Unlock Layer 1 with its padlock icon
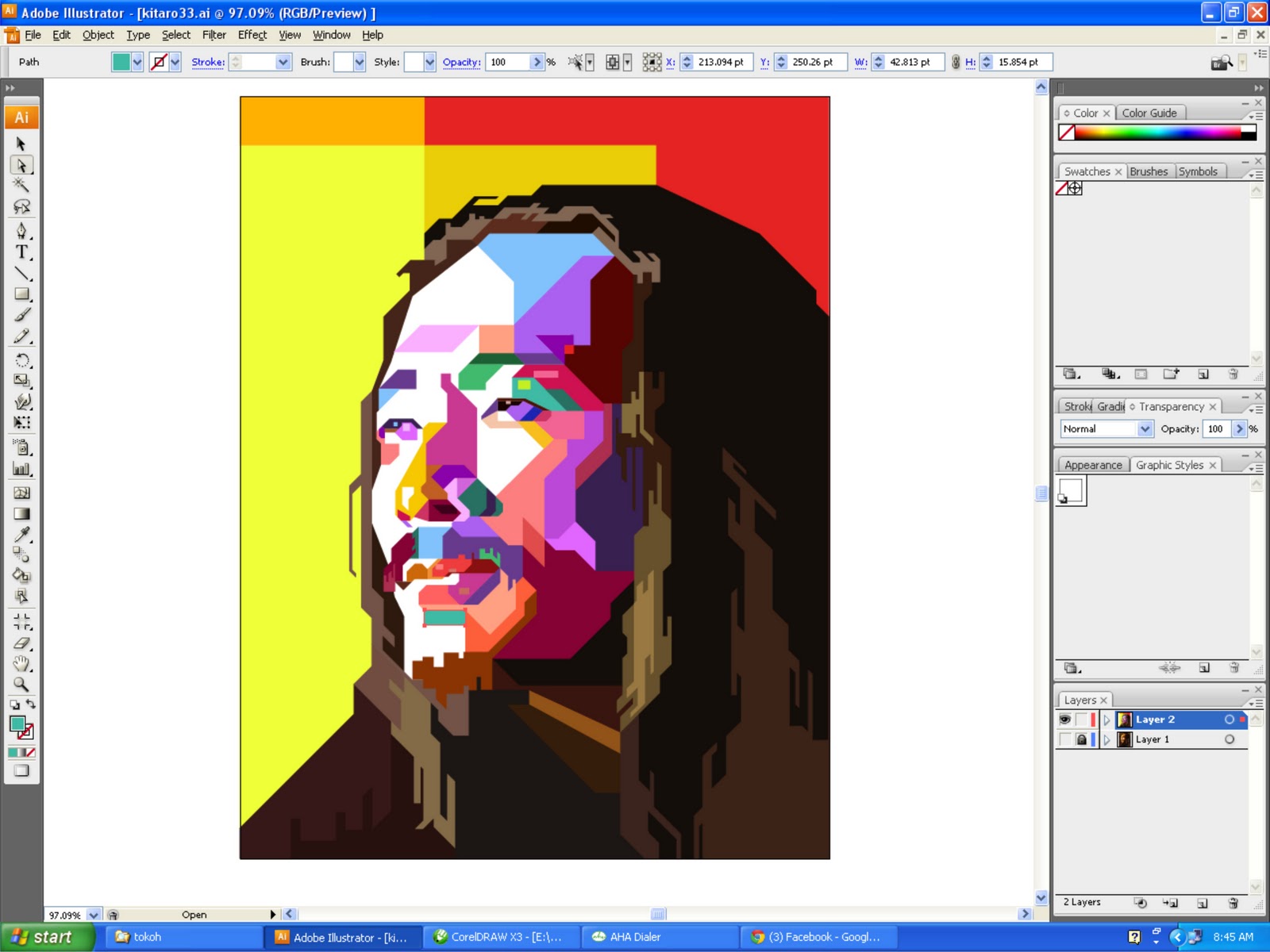This screenshot has height=952, width=1270. pyautogui.click(x=1081, y=739)
